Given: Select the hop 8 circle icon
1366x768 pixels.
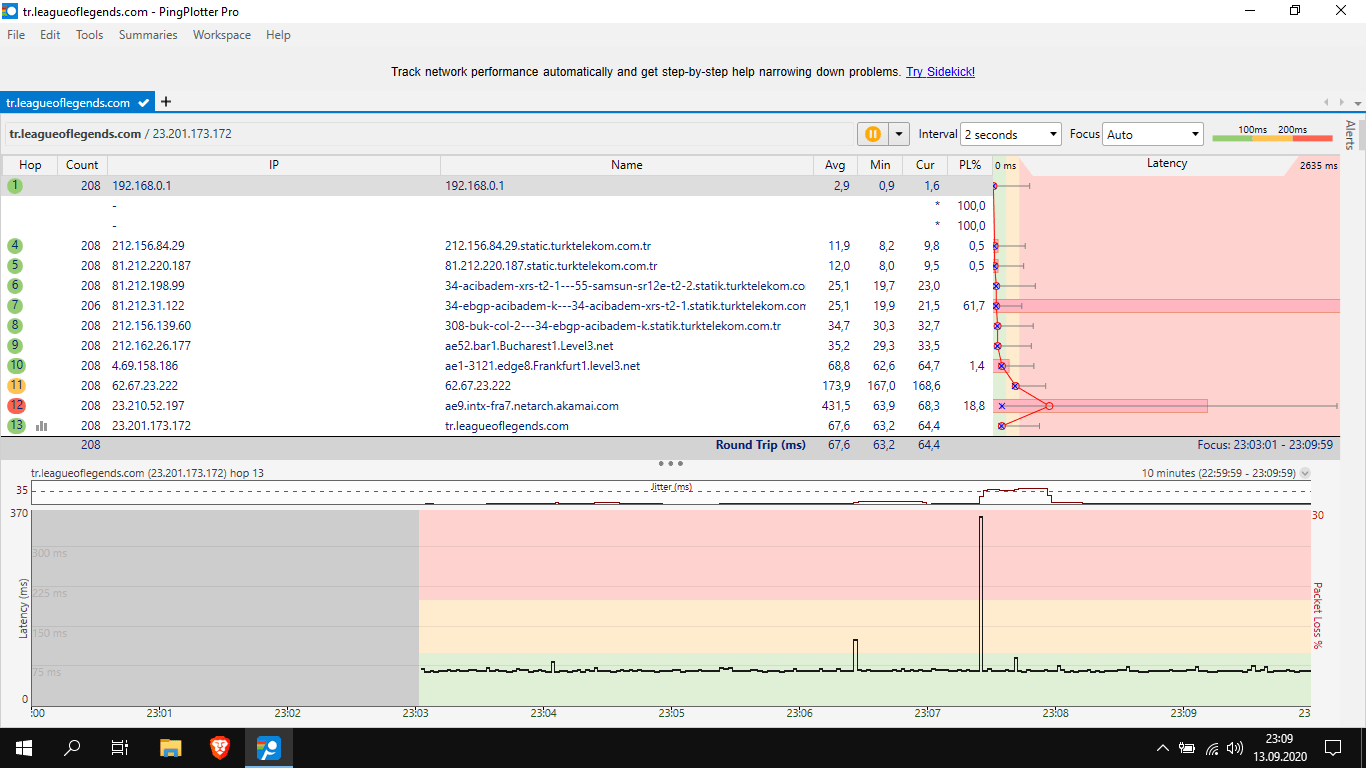Looking at the screenshot, I should click(15, 326).
